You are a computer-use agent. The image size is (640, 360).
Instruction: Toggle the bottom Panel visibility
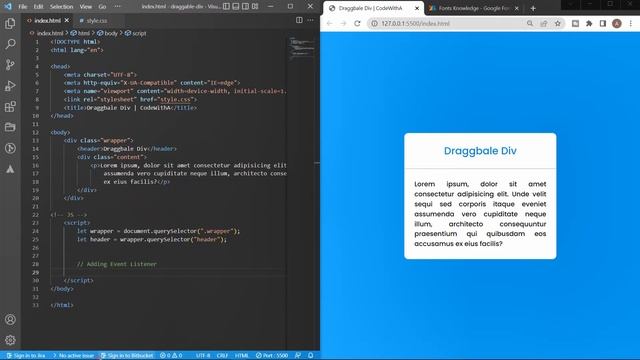pos(236,6)
